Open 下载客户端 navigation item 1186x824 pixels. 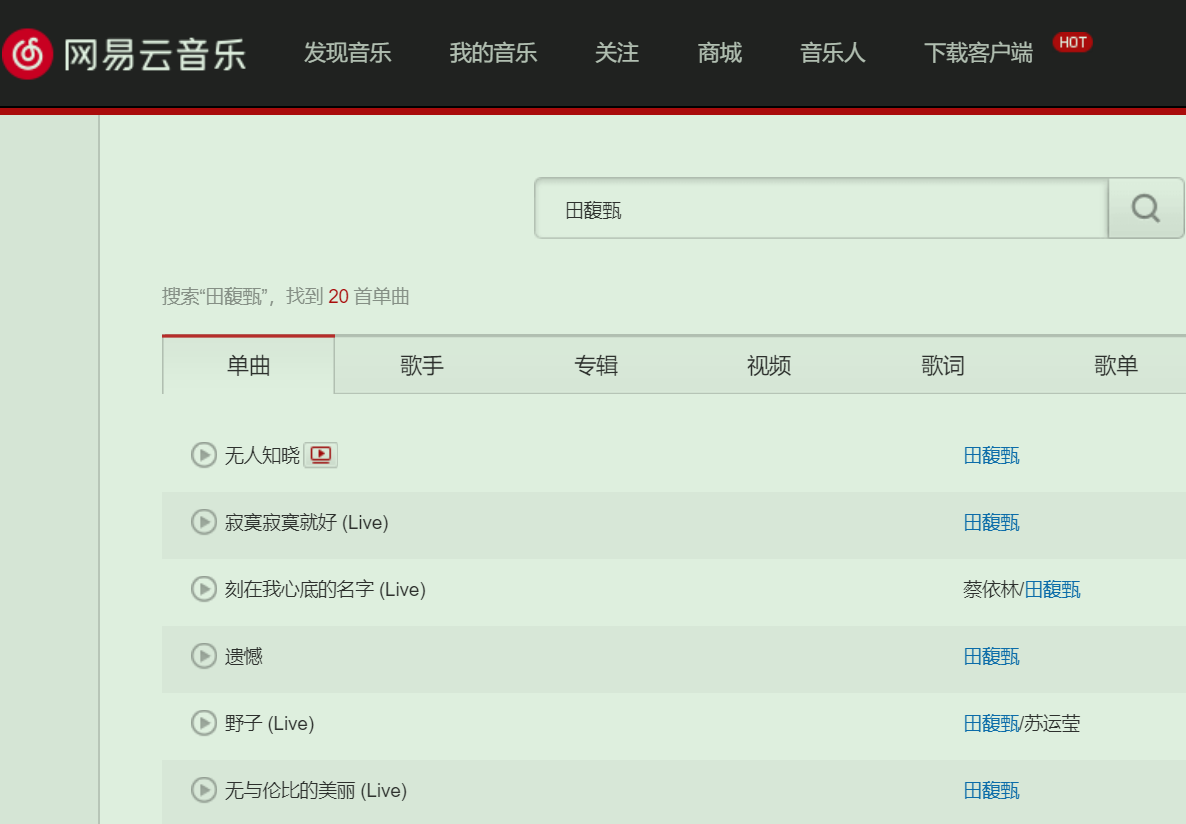click(x=978, y=53)
